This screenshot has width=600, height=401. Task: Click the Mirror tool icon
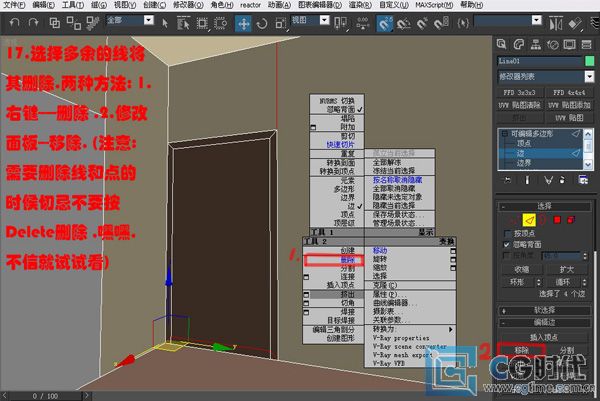click(x=556, y=24)
